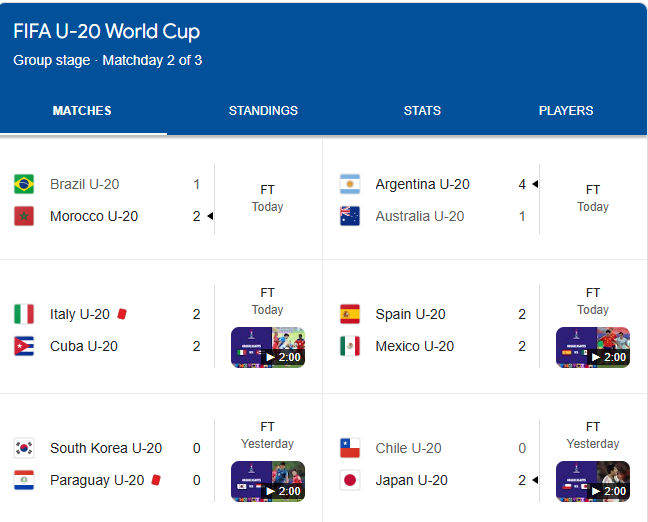
Task: Select the Players tab
Action: 566,111
